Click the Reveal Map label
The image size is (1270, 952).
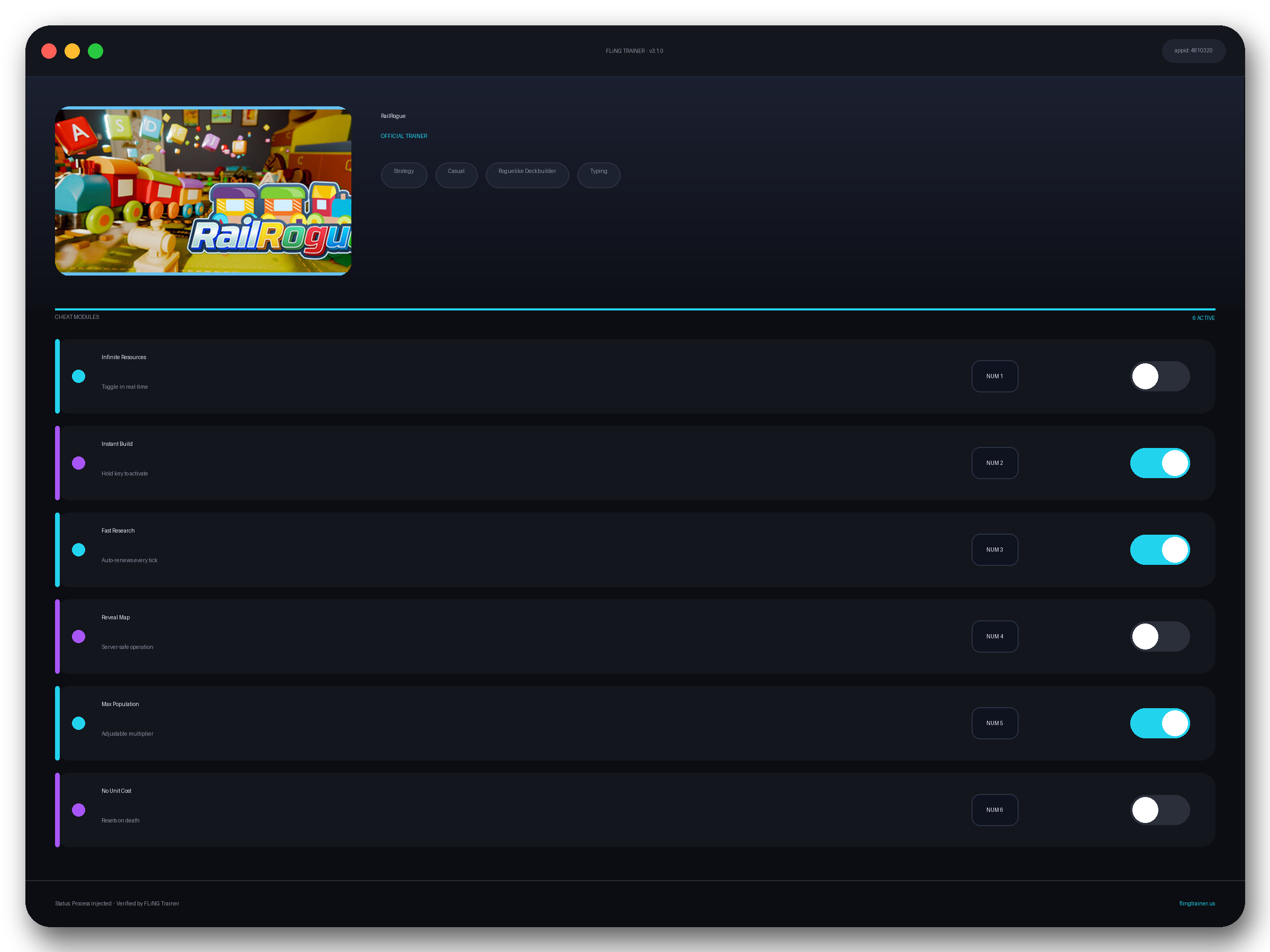point(116,617)
